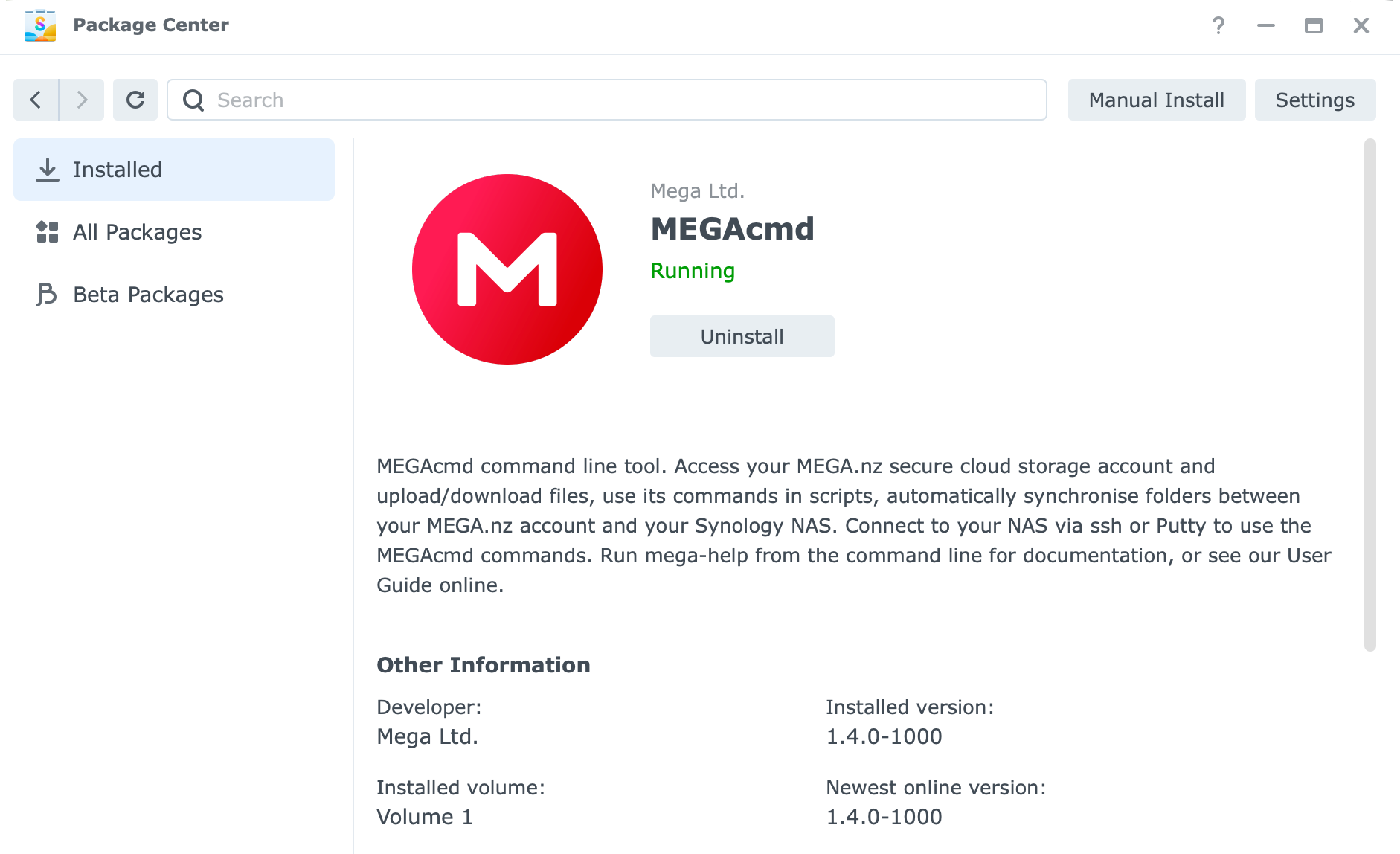Click the Installed version value 1.4.0-1000
This screenshot has height=854, width=1400.
click(x=884, y=736)
